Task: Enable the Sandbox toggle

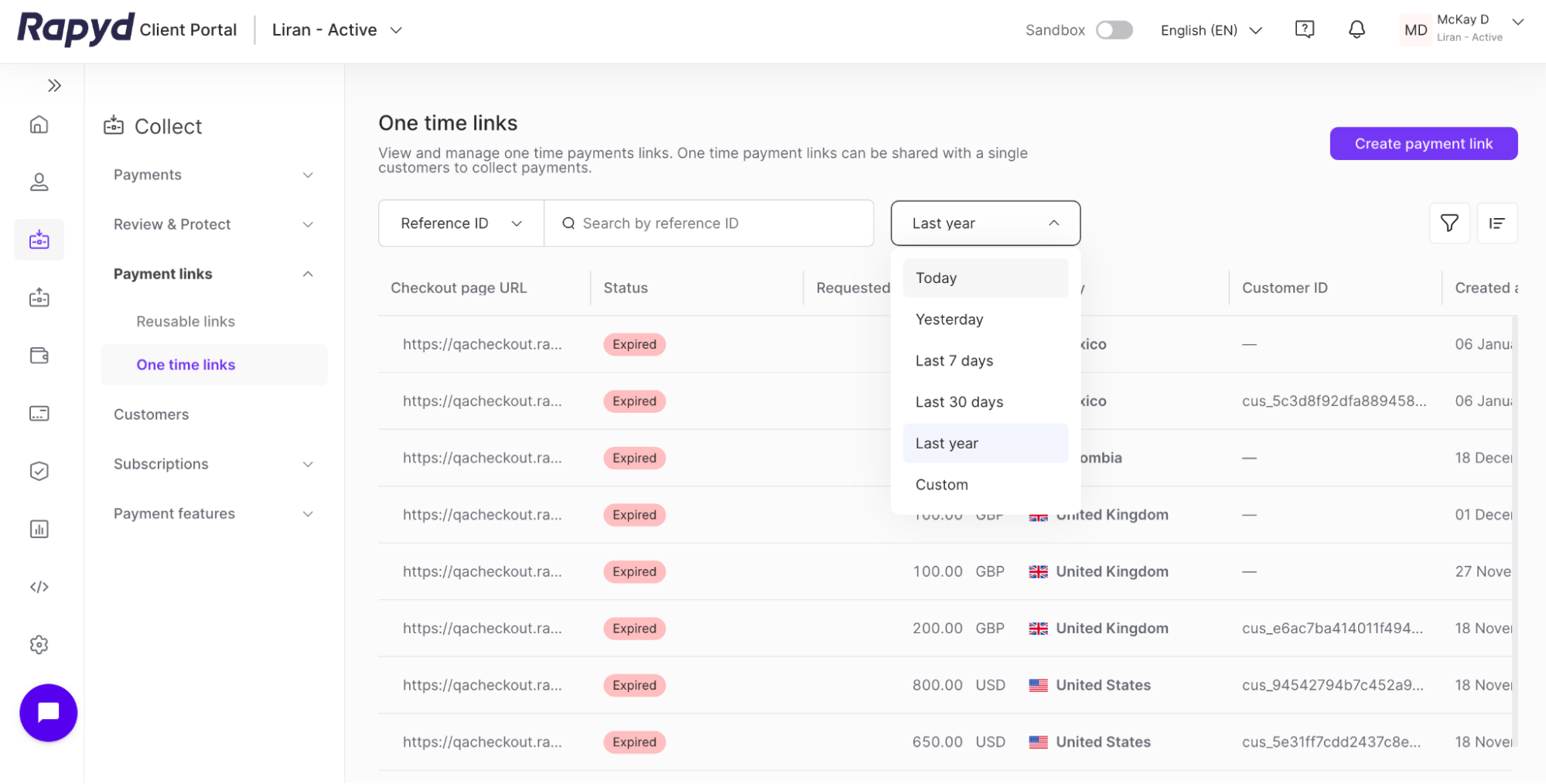Action: pyautogui.click(x=1114, y=29)
